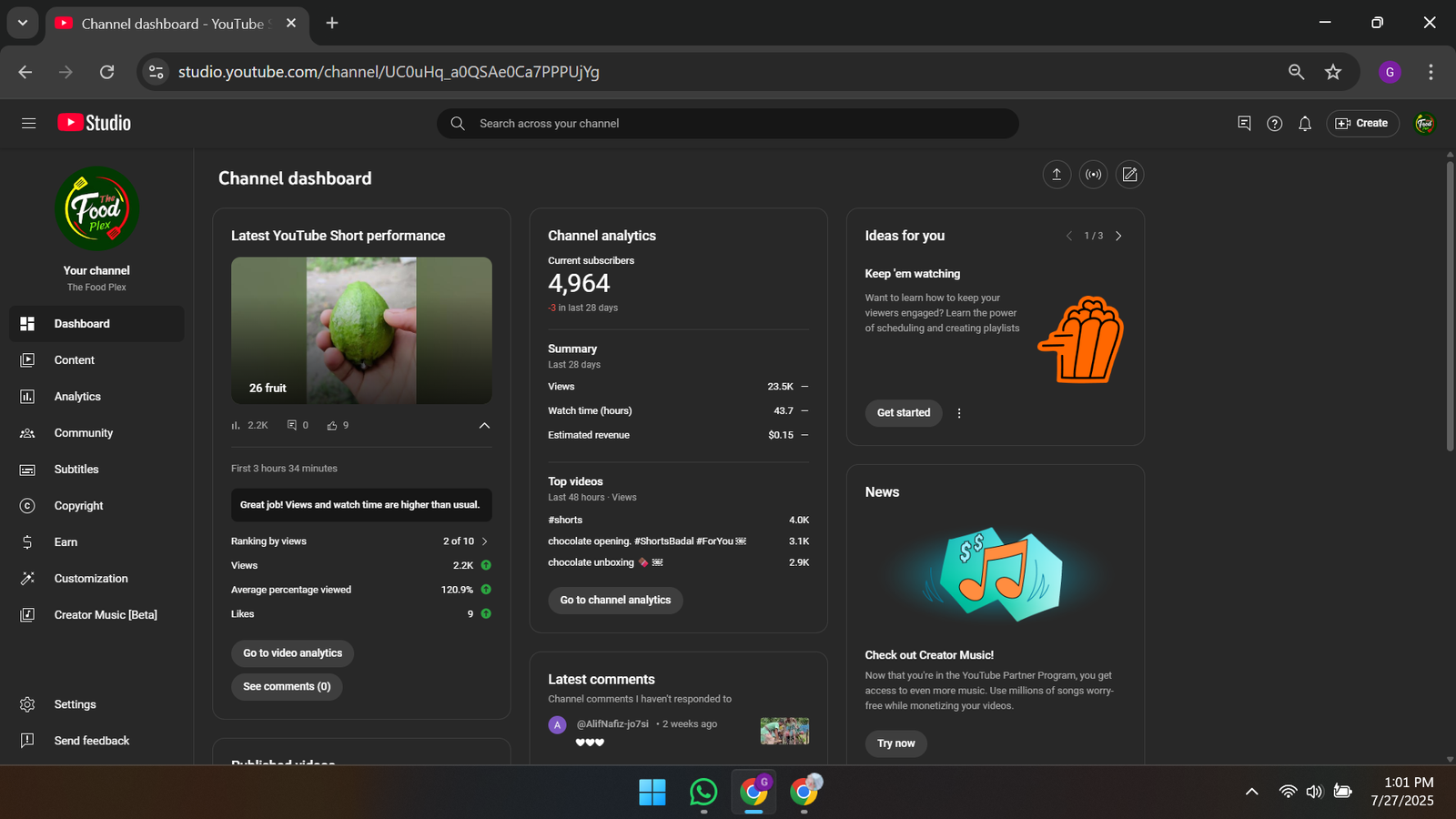Open WhatsApp from the taskbar
The width and height of the screenshot is (1456, 819).
pos(703,793)
